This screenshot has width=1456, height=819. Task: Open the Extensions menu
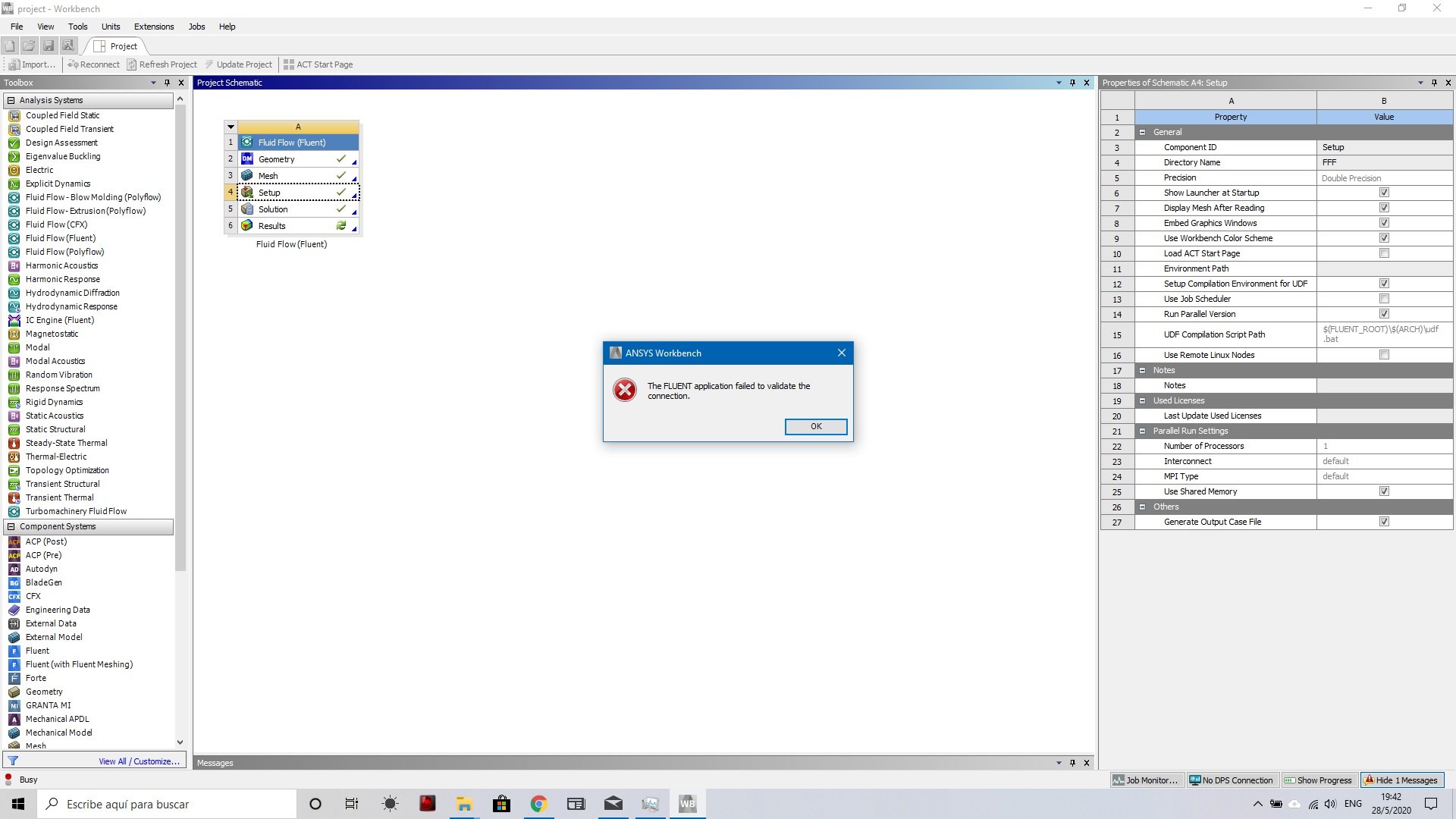coord(154,27)
